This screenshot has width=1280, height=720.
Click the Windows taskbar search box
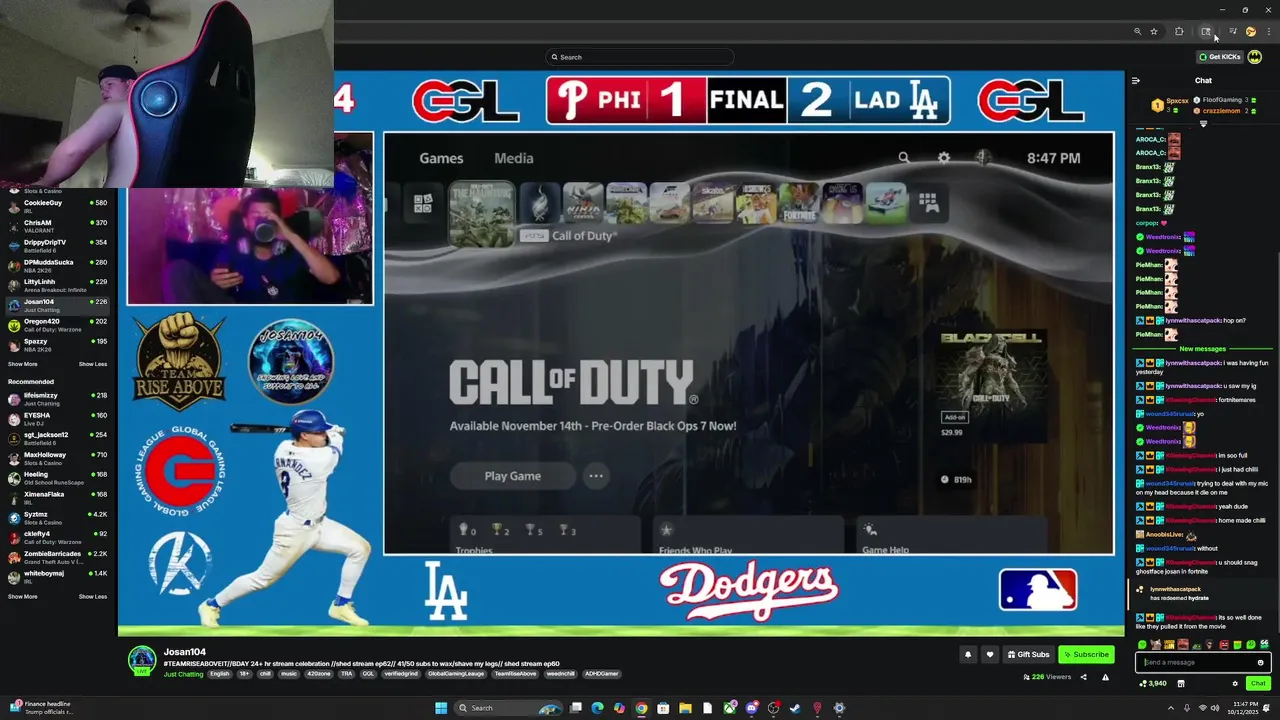pos(507,708)
